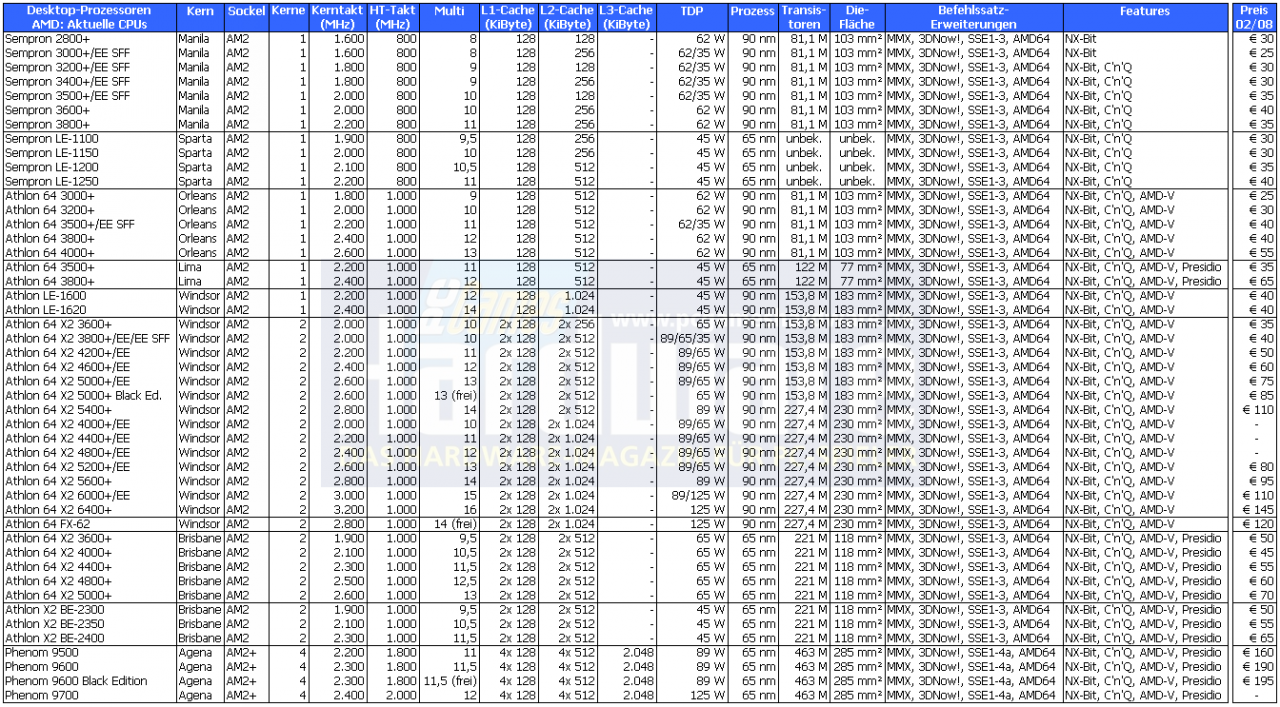Click 'Agena' core in Phenom 9500 row
Screen dimensions: 1280x707
point(195,652)
